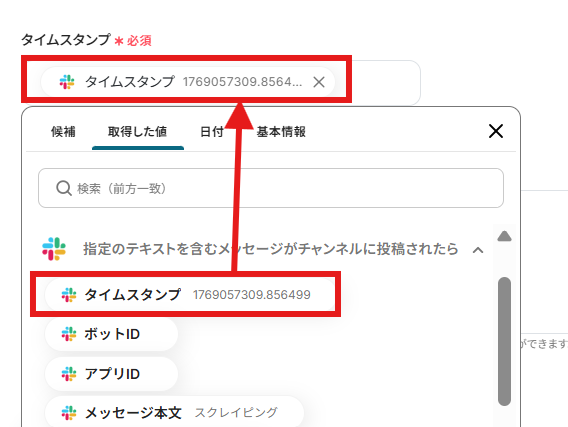Click the Slack icon in the timestamp field chip
Viewport: 568px width, 427px height.
click(67, 82)
